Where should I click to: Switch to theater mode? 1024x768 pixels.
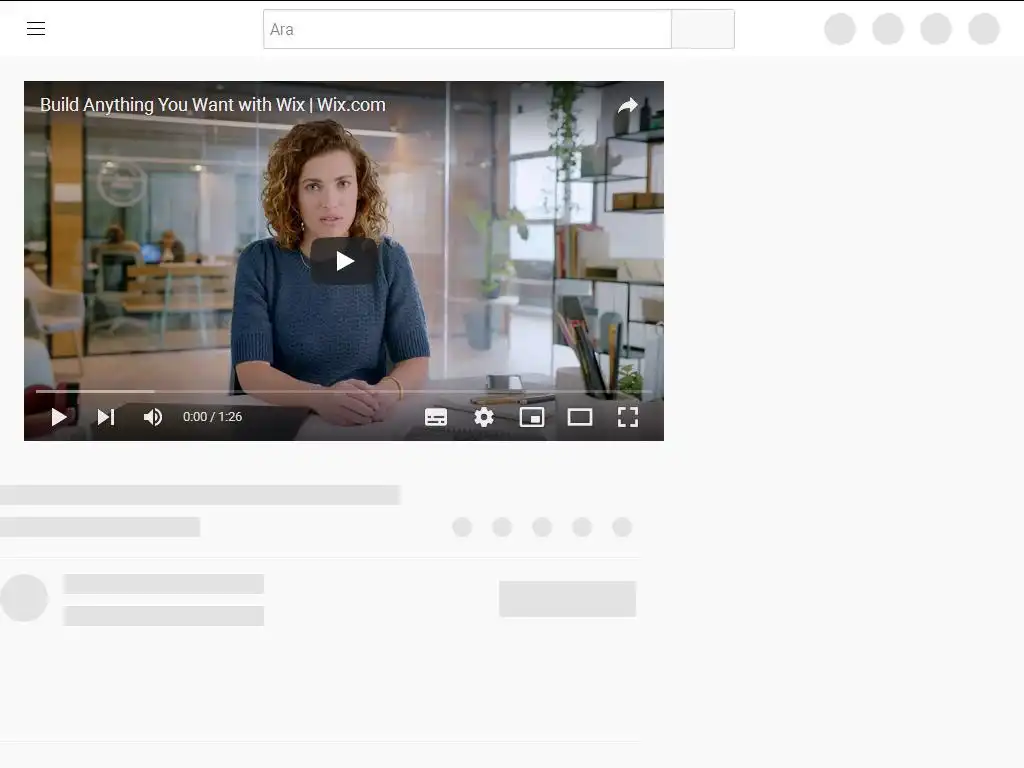pos(580,417)
